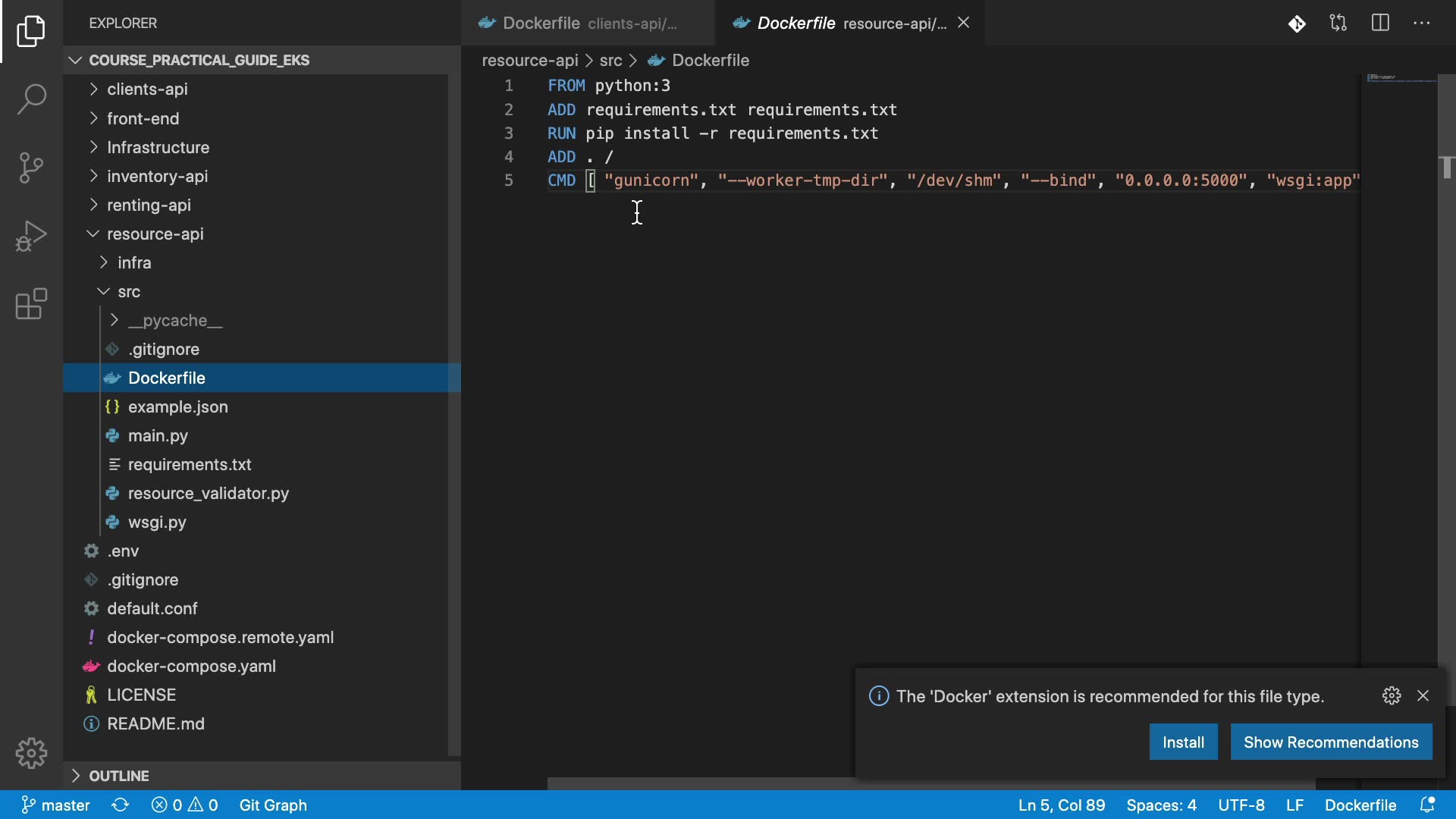Expand the Infrastructure folder
Image resolution: width=1456 pixels, height=819 pixels.
click(x=158, y=148)
